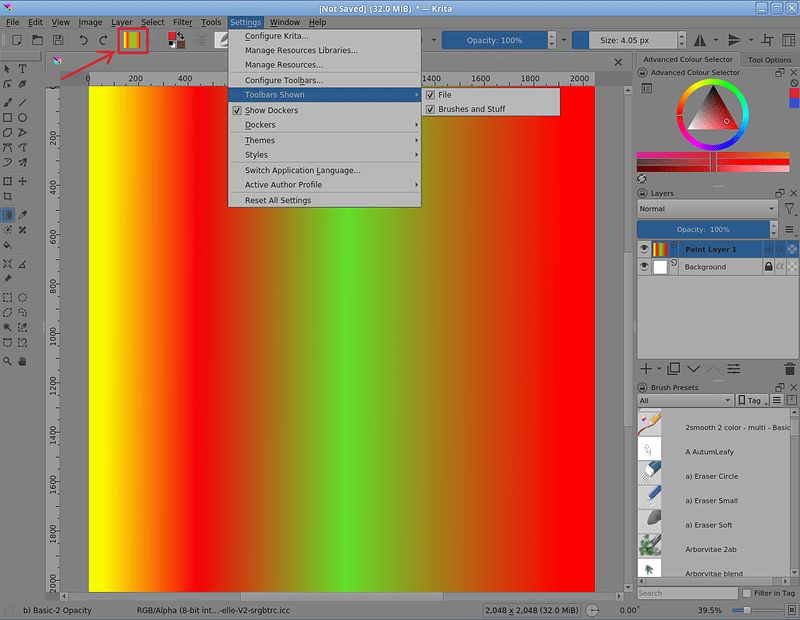Enable the Filter in Tag checkbox
Screen dimensions: 800x620
point(747,593)
